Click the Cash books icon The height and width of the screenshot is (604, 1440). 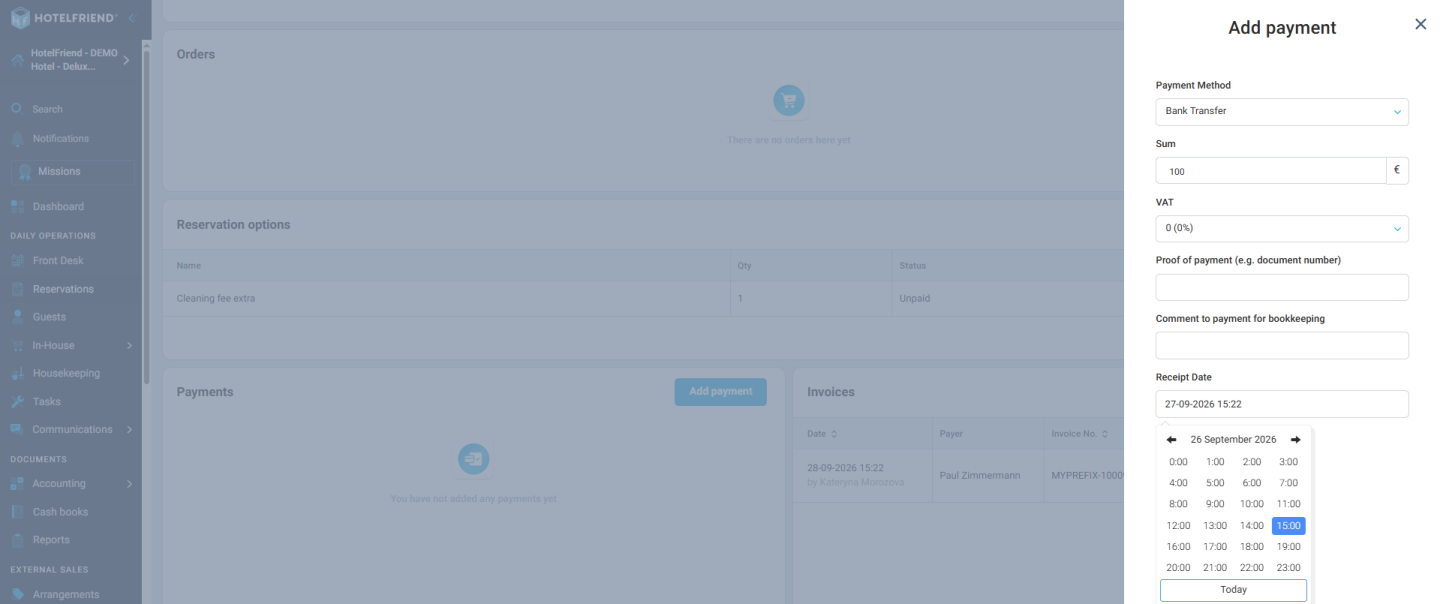pyautogui.click(x=17, y=512)
